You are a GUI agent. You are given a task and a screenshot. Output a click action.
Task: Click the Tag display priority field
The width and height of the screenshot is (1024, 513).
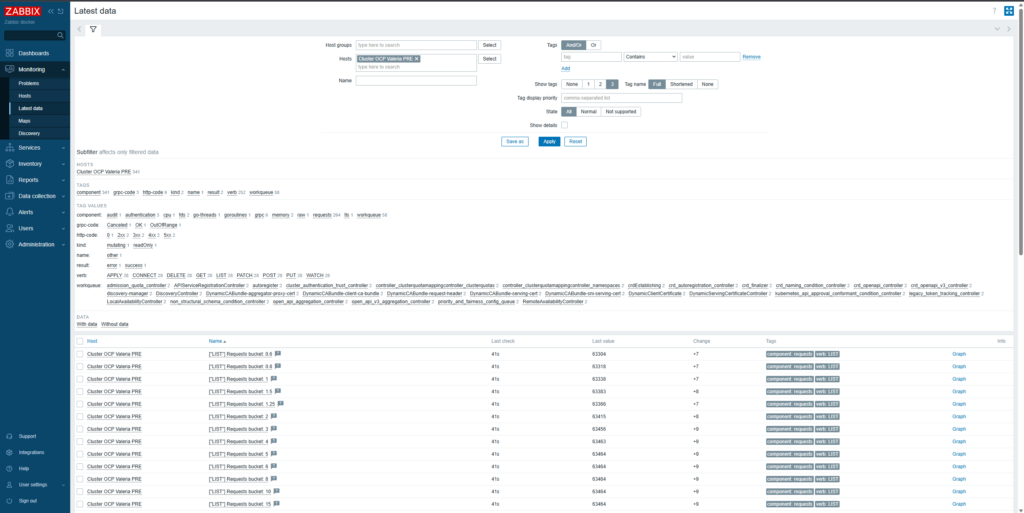tap(622, 98)
